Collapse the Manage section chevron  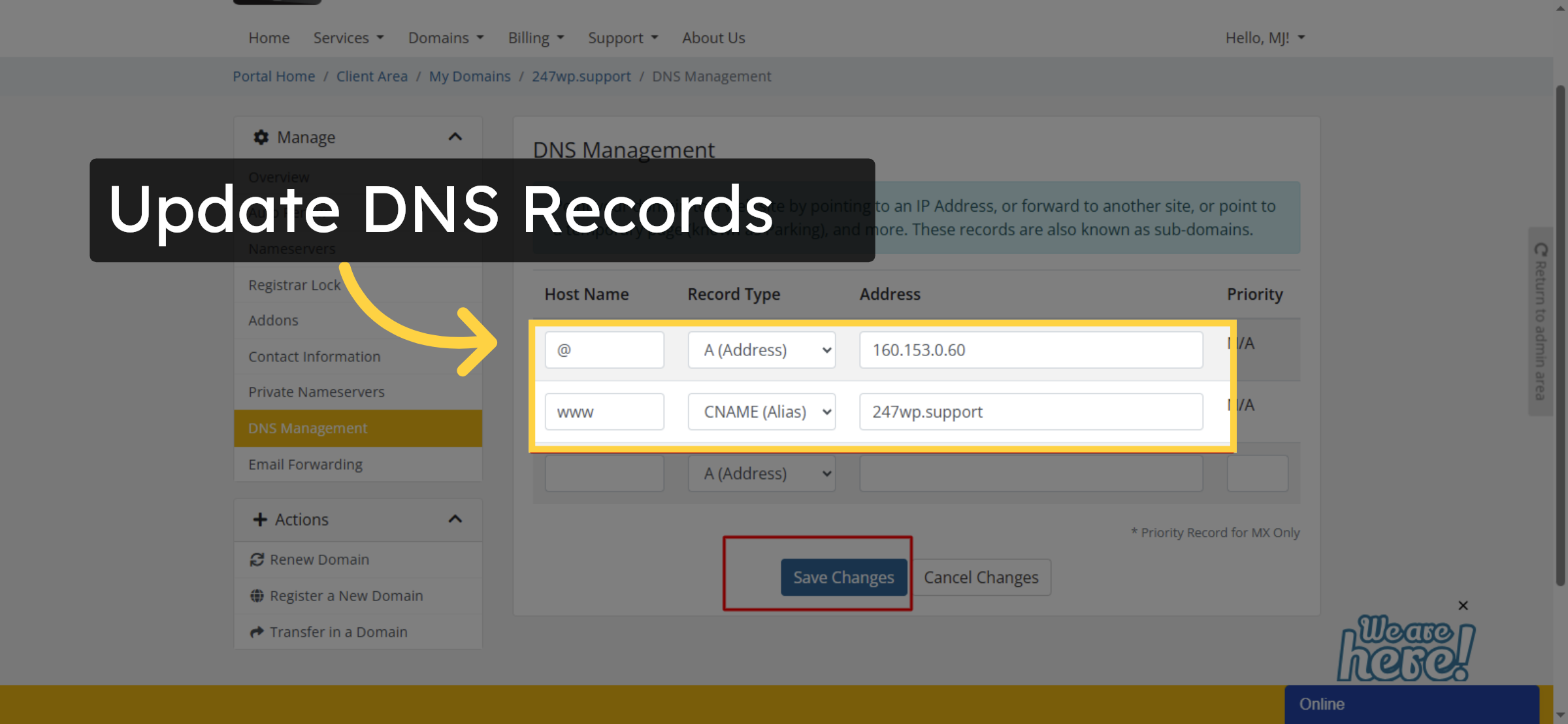456,137
